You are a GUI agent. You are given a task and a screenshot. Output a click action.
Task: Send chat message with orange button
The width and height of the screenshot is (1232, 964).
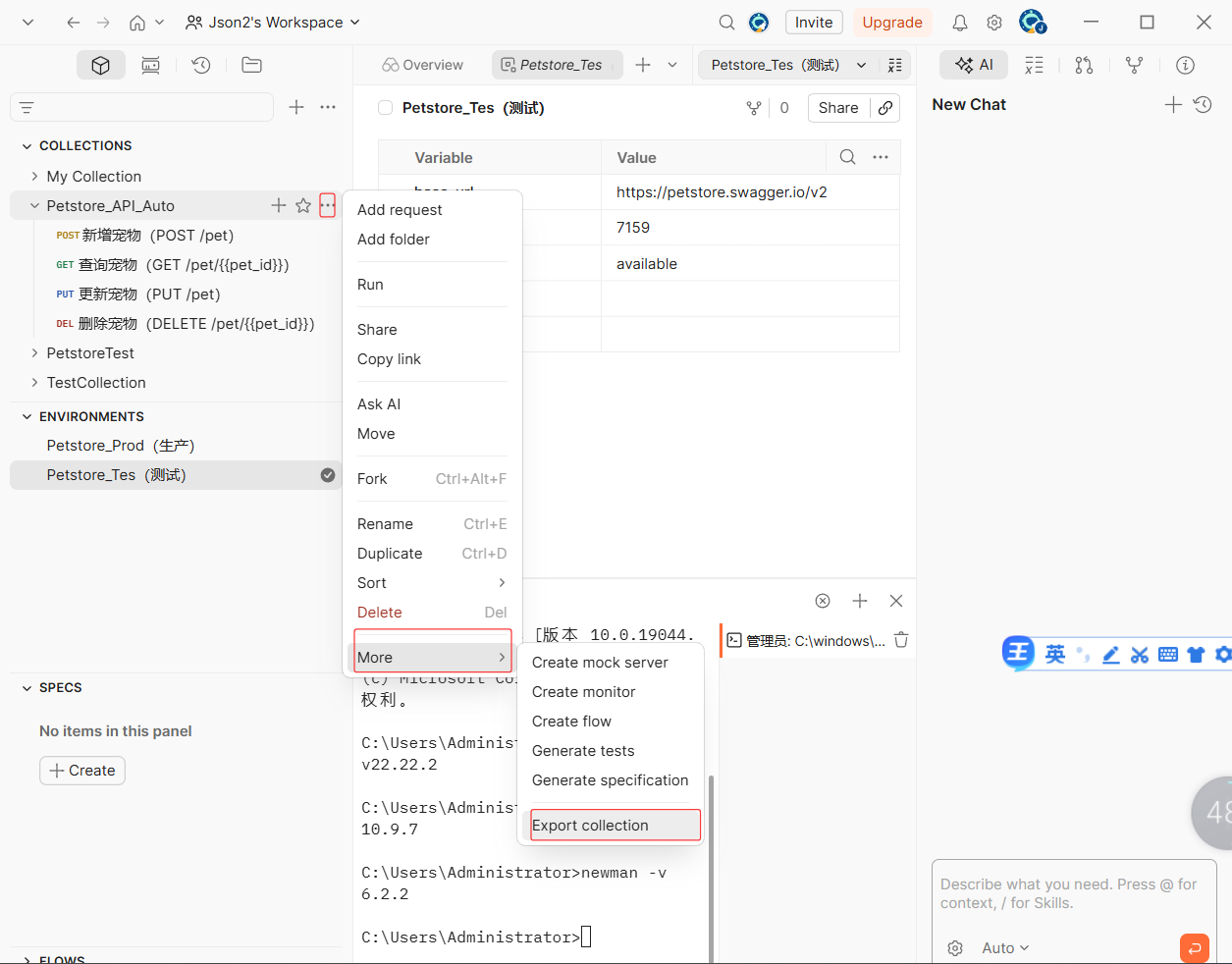pyautogui.click(x=1195, y=948)
